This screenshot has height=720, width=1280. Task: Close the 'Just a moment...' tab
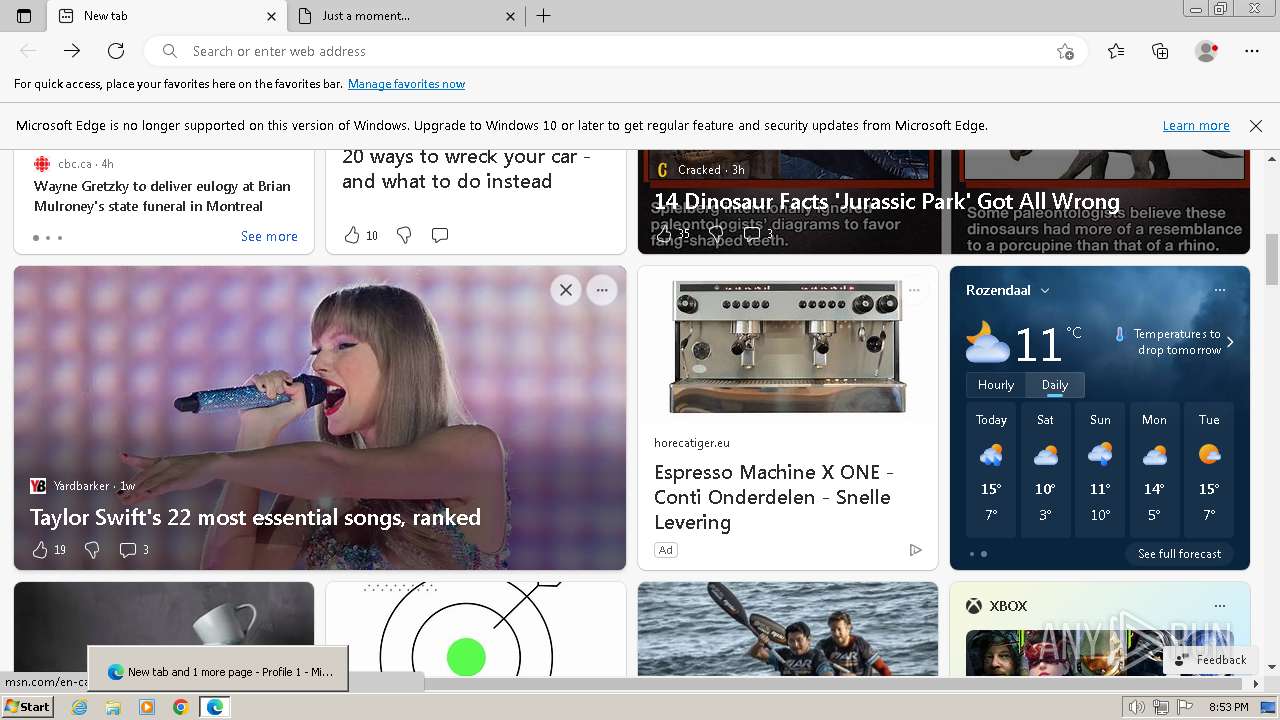[x=510, y=16]
